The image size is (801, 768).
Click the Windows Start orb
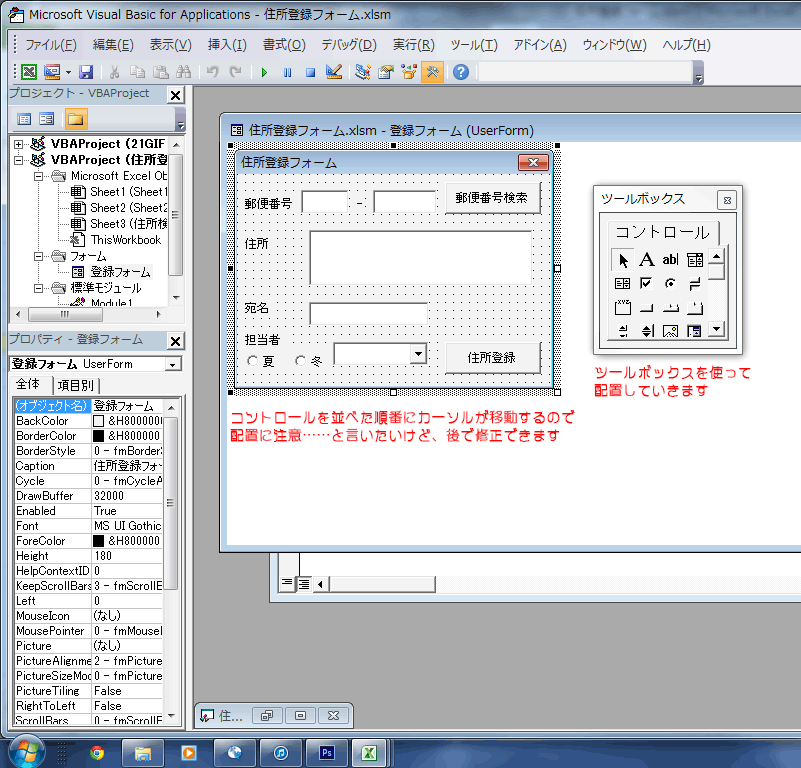(x=26, y=751)
